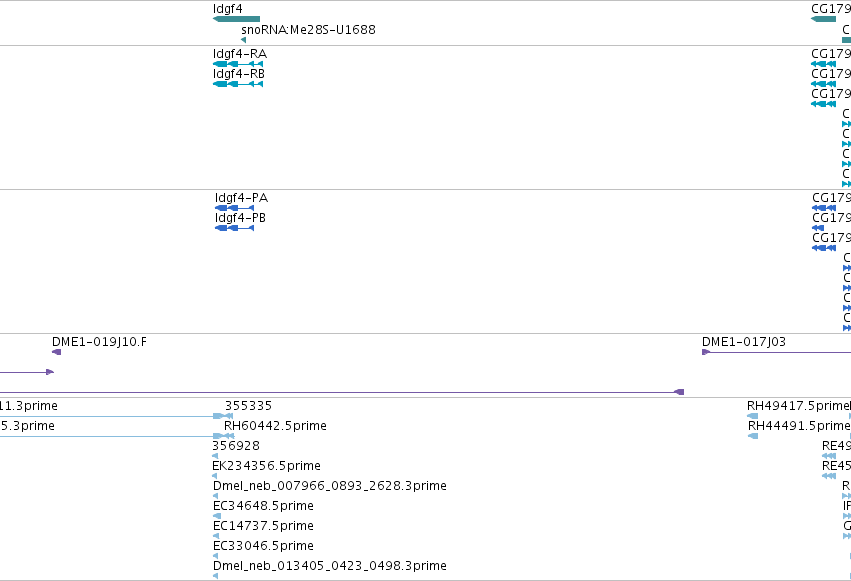This screenshot has height=581, width=851.
Task: Select the EC14737.5prime label
Action: coord(263,526)
